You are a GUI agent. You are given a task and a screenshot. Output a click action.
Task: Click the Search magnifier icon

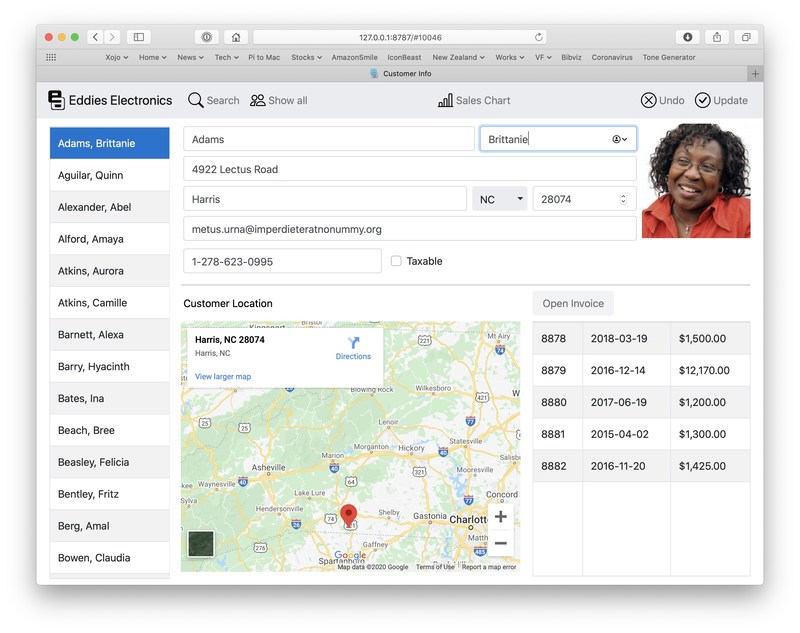[196, 100]
